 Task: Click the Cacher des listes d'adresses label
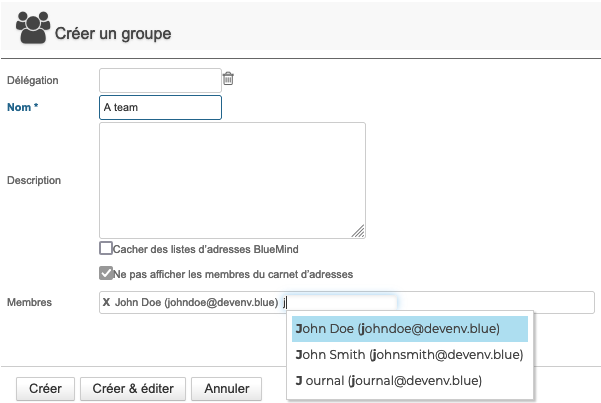(206, 249)
